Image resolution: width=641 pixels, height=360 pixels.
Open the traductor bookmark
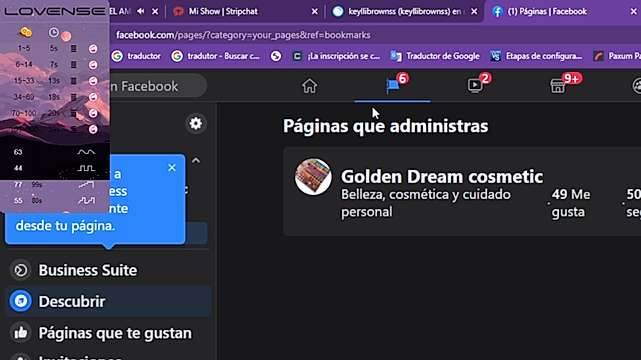click(136, 56)
